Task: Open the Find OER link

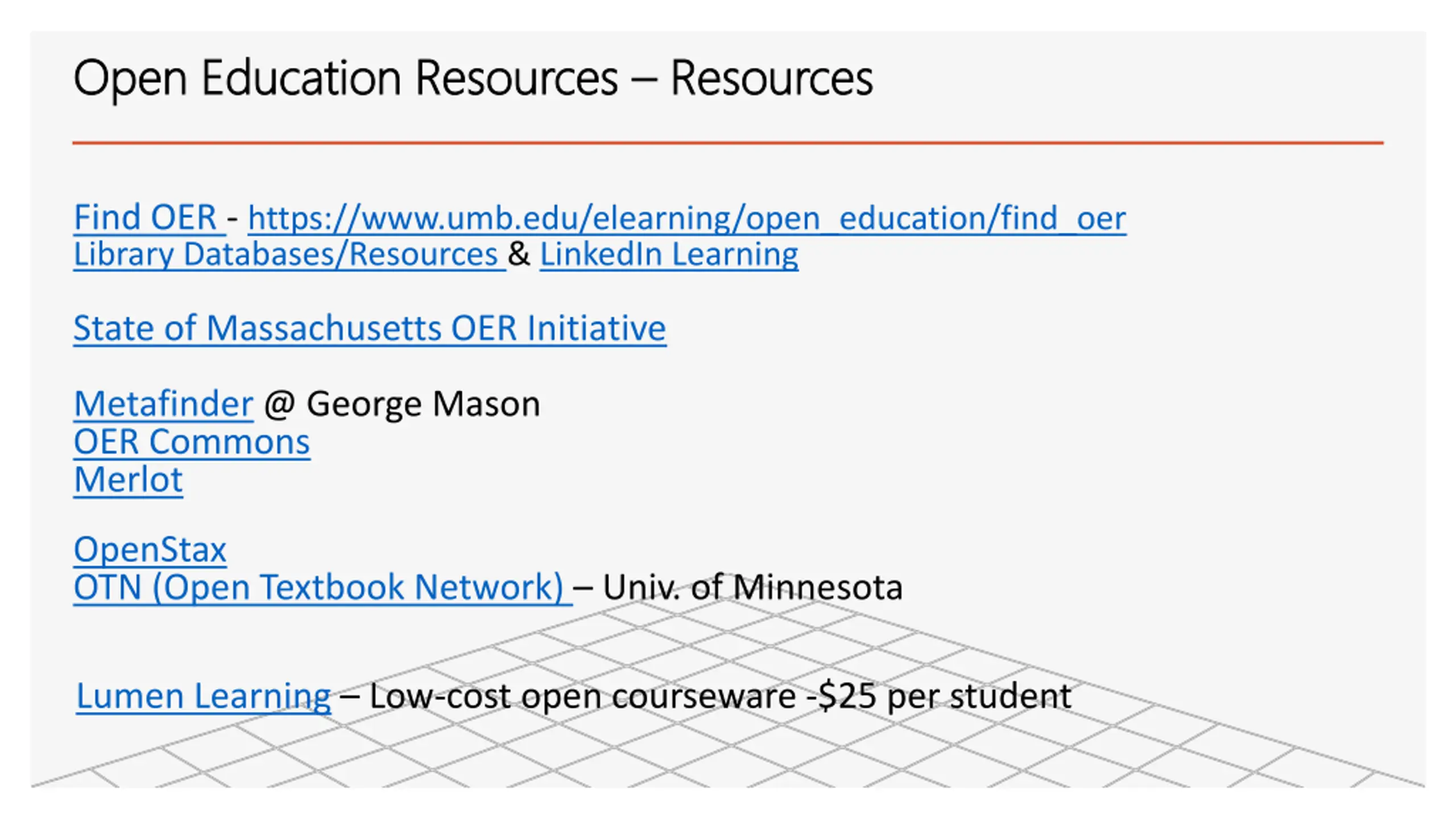Action: (x=146, y=217)
